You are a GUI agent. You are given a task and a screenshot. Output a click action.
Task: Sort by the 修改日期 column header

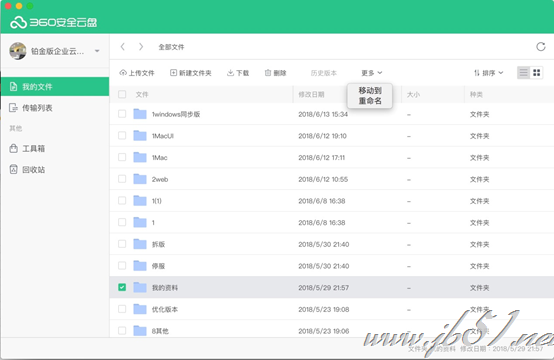pyautogui.click(x=311, y=94)
